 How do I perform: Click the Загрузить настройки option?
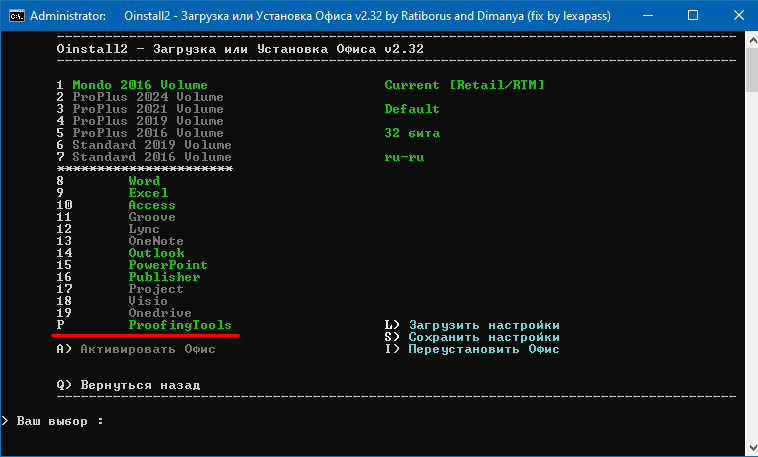pos(472,325)
